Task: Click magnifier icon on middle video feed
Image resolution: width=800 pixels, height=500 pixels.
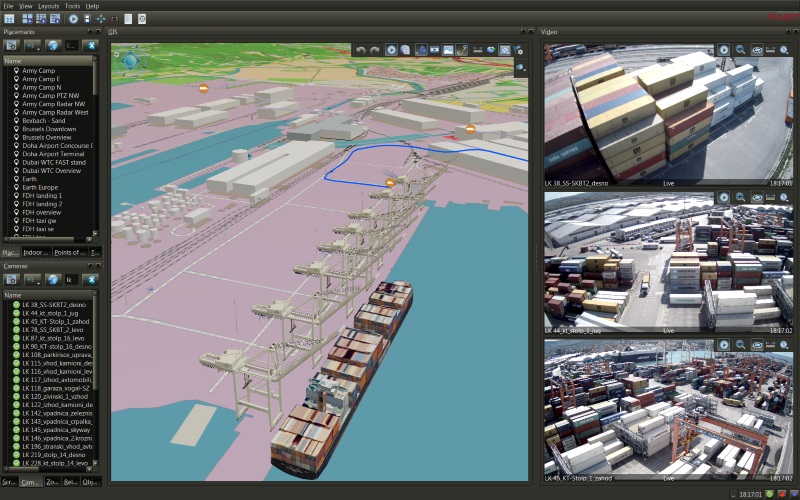Action: coord(741,198)
